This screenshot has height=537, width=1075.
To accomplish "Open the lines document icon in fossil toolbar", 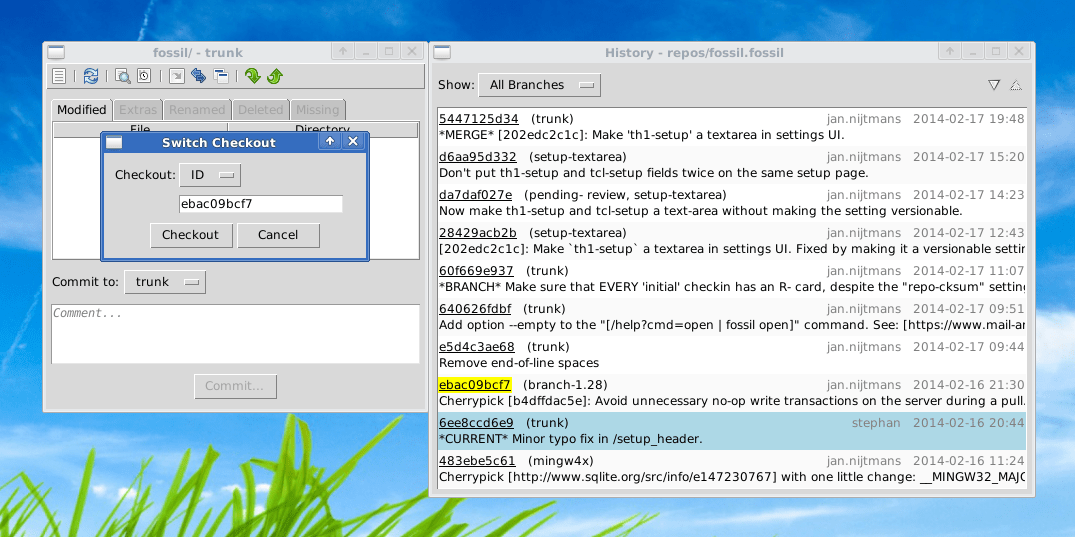I will (59, 76).
